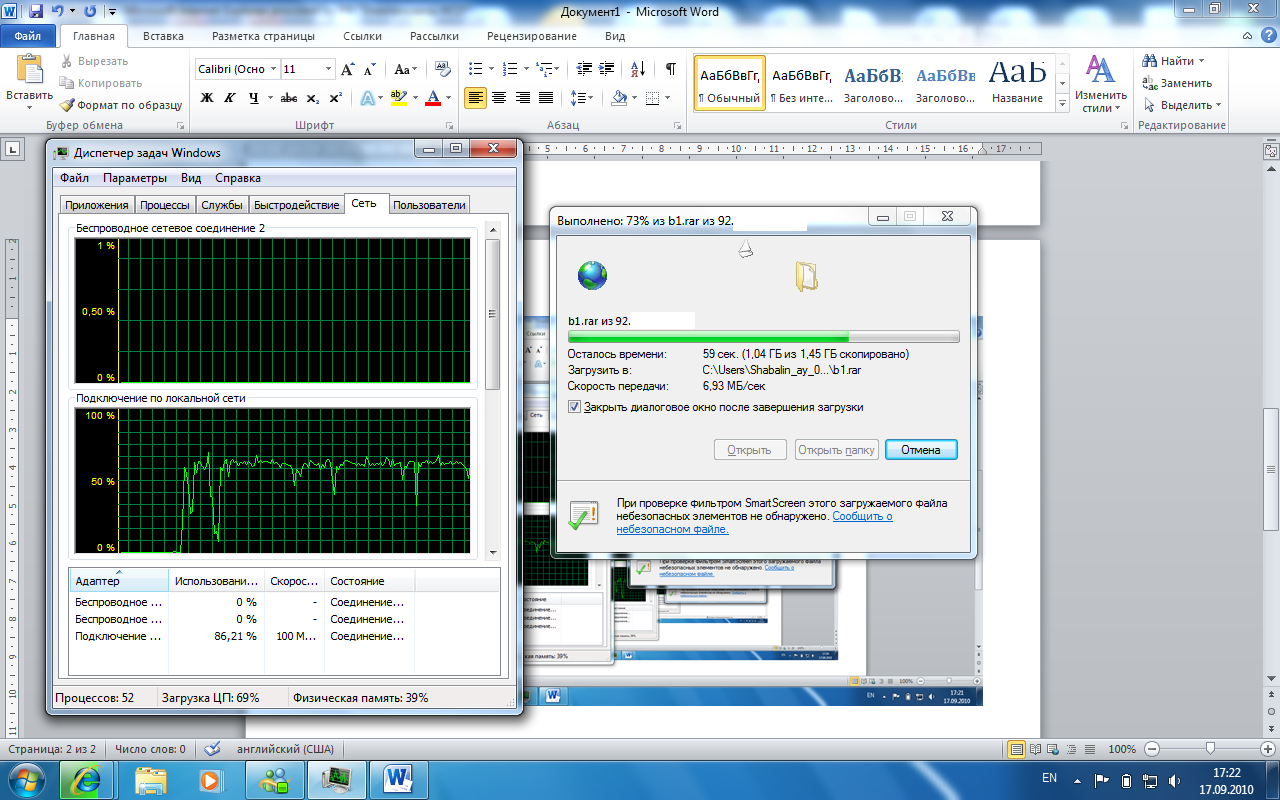Click the italic (К) formatting icon
Screen dimensions: 1280x800
(x=231, y=98)
